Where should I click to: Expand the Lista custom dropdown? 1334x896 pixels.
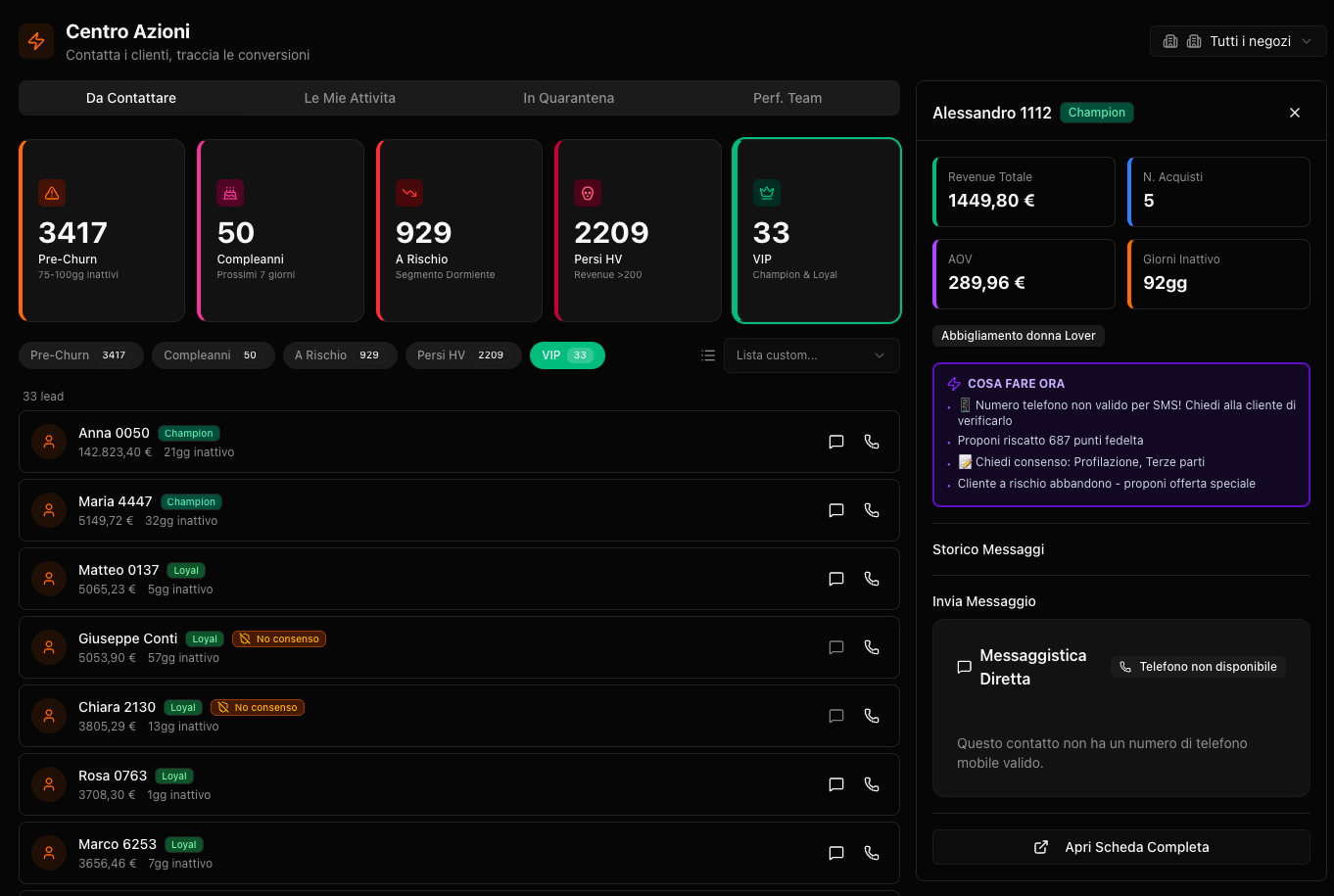pyautogui.click(x=810, y=355)
